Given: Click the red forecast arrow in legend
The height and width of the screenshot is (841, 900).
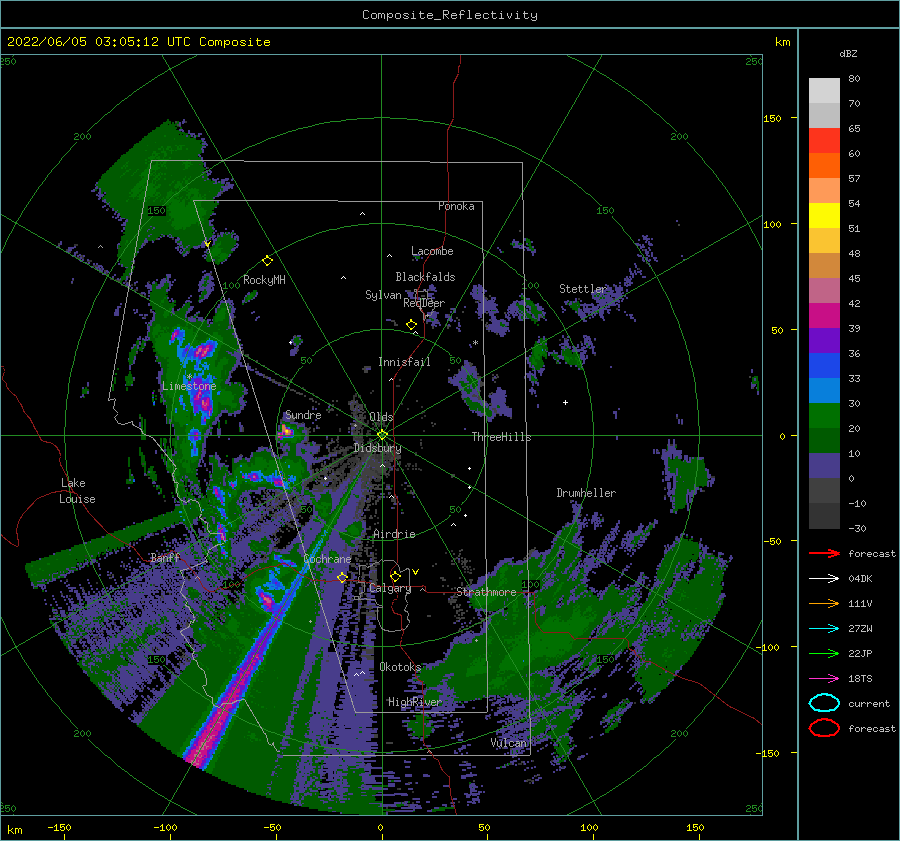Looking at the screenshot, I should click(824, 553).
